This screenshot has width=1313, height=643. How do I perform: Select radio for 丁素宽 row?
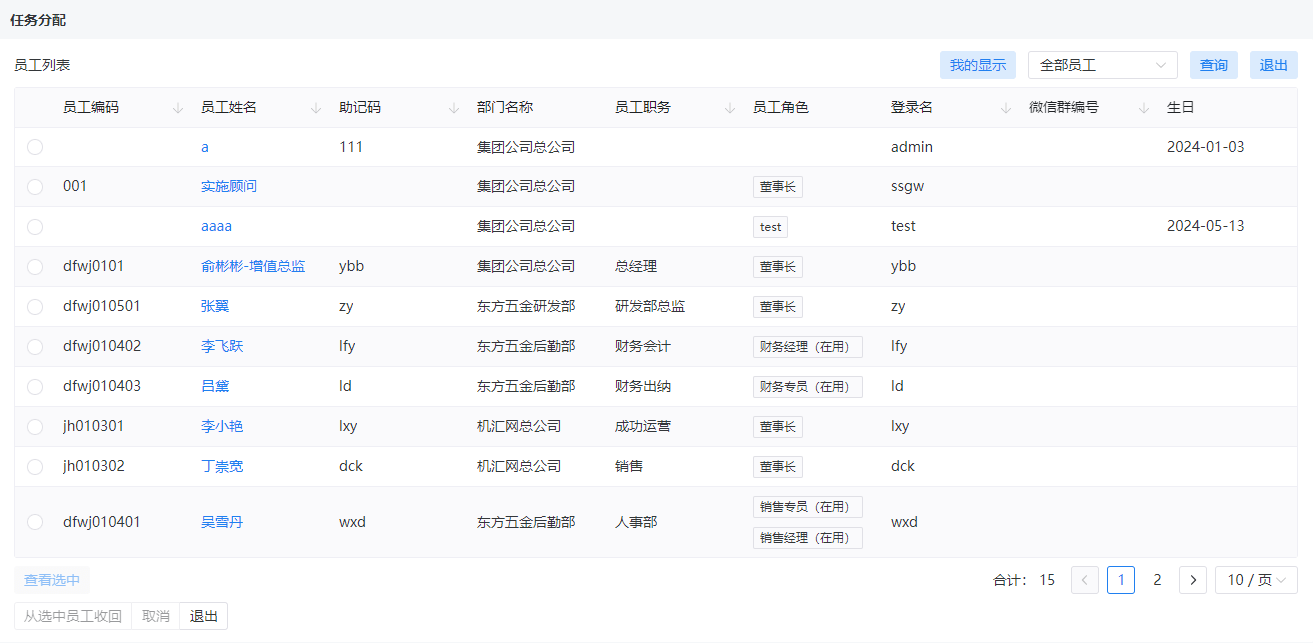point(35,467)
